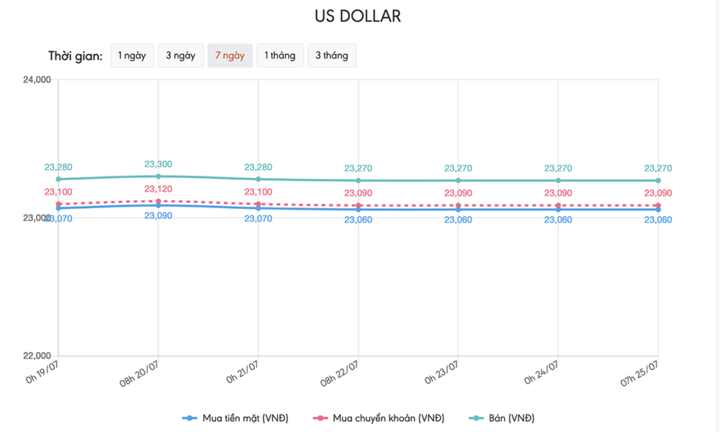Choose the 7 ngày time range
The height and width of the screenshot is (432, 720).
pyautogui.click(x=229, y=56)
